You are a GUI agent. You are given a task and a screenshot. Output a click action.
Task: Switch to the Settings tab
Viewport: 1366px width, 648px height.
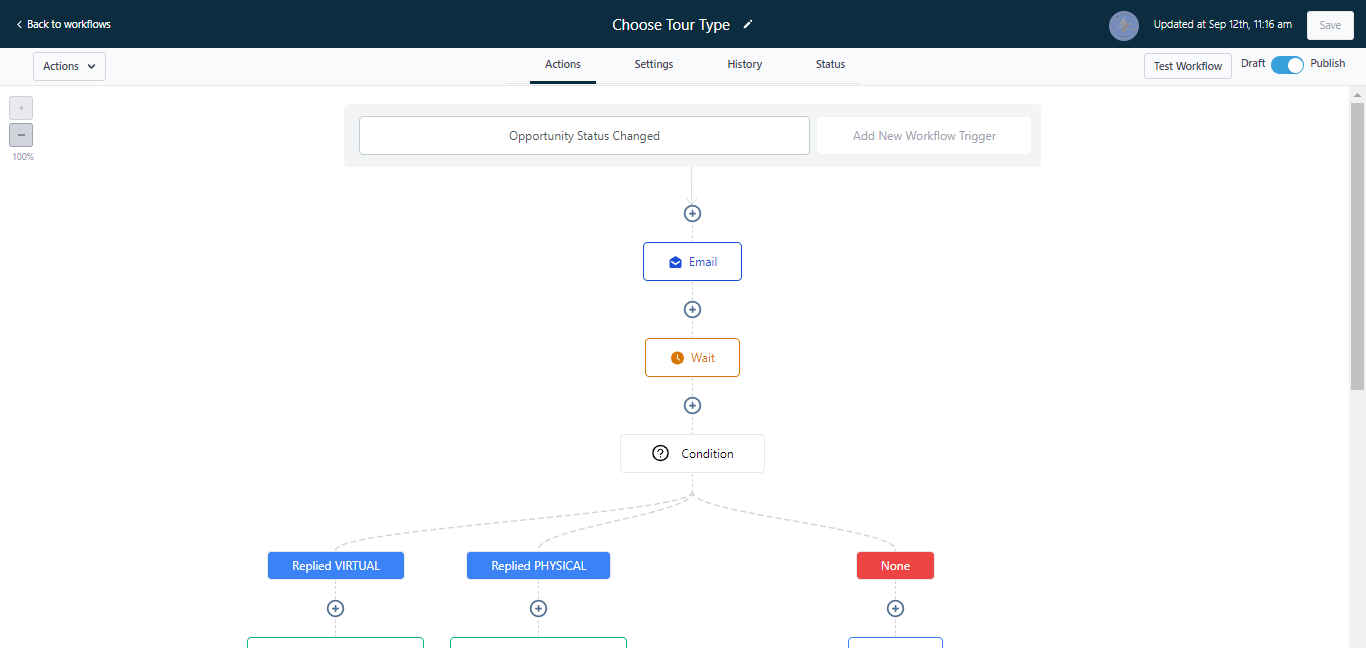[653, 64]
